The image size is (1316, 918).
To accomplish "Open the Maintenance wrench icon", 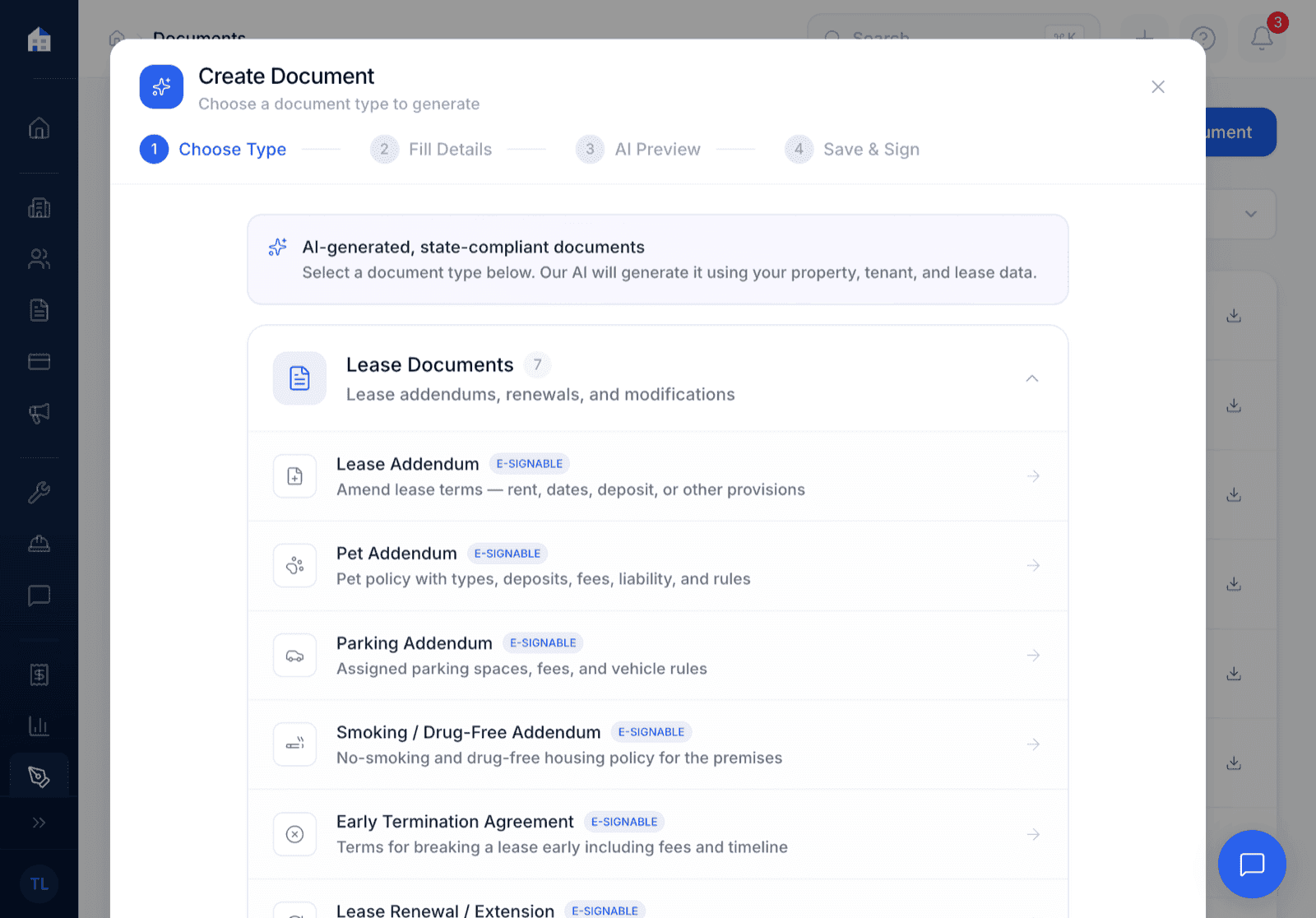I will (39, 492).
